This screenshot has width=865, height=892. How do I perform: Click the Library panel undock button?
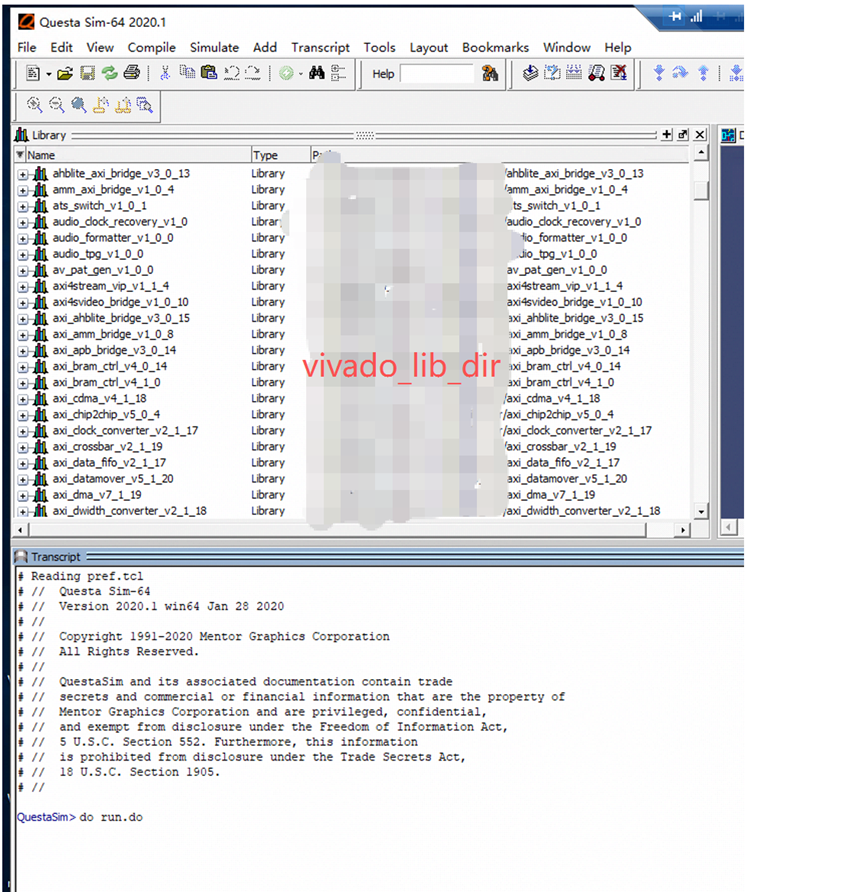[x=683, y=134]
